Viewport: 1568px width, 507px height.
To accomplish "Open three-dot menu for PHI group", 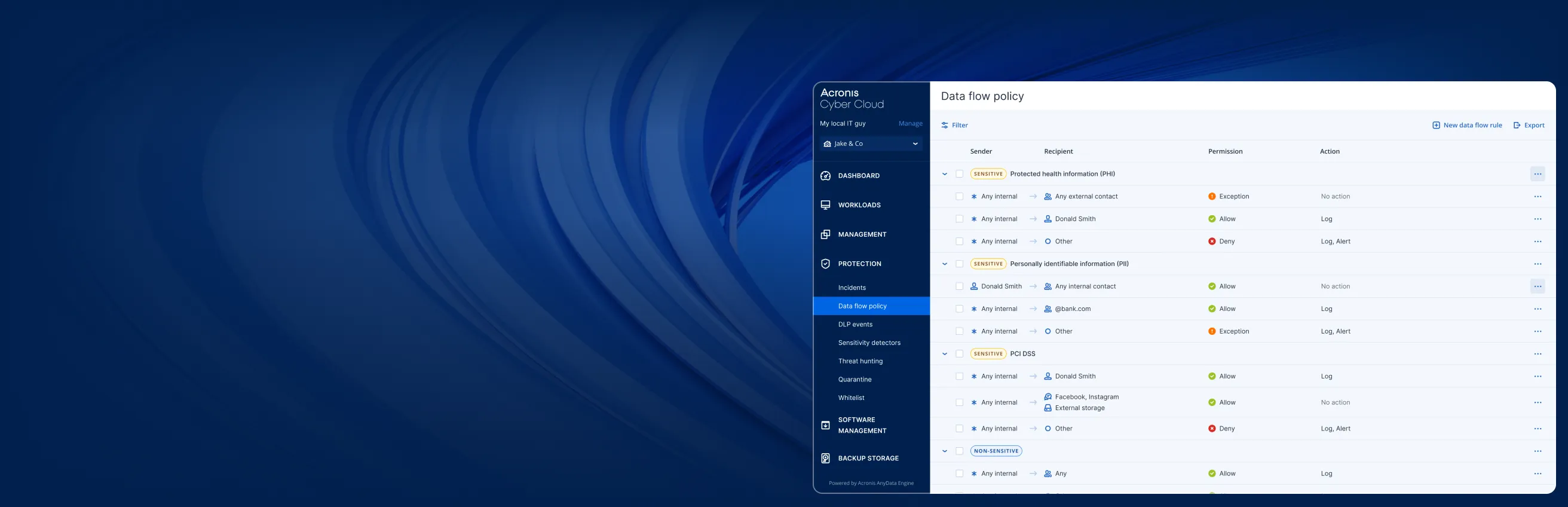I will 1537,175.
